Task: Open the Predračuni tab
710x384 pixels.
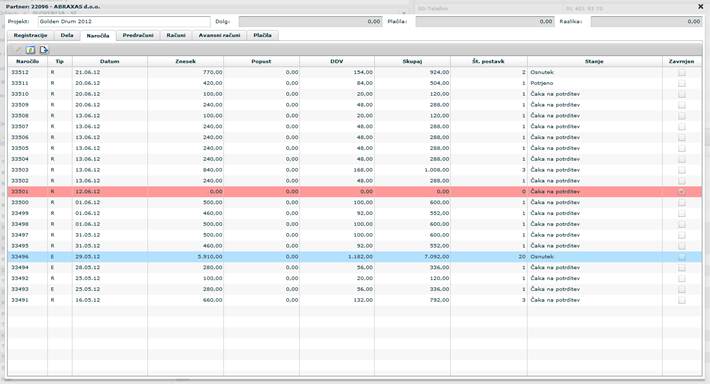Action: point(138,35)
